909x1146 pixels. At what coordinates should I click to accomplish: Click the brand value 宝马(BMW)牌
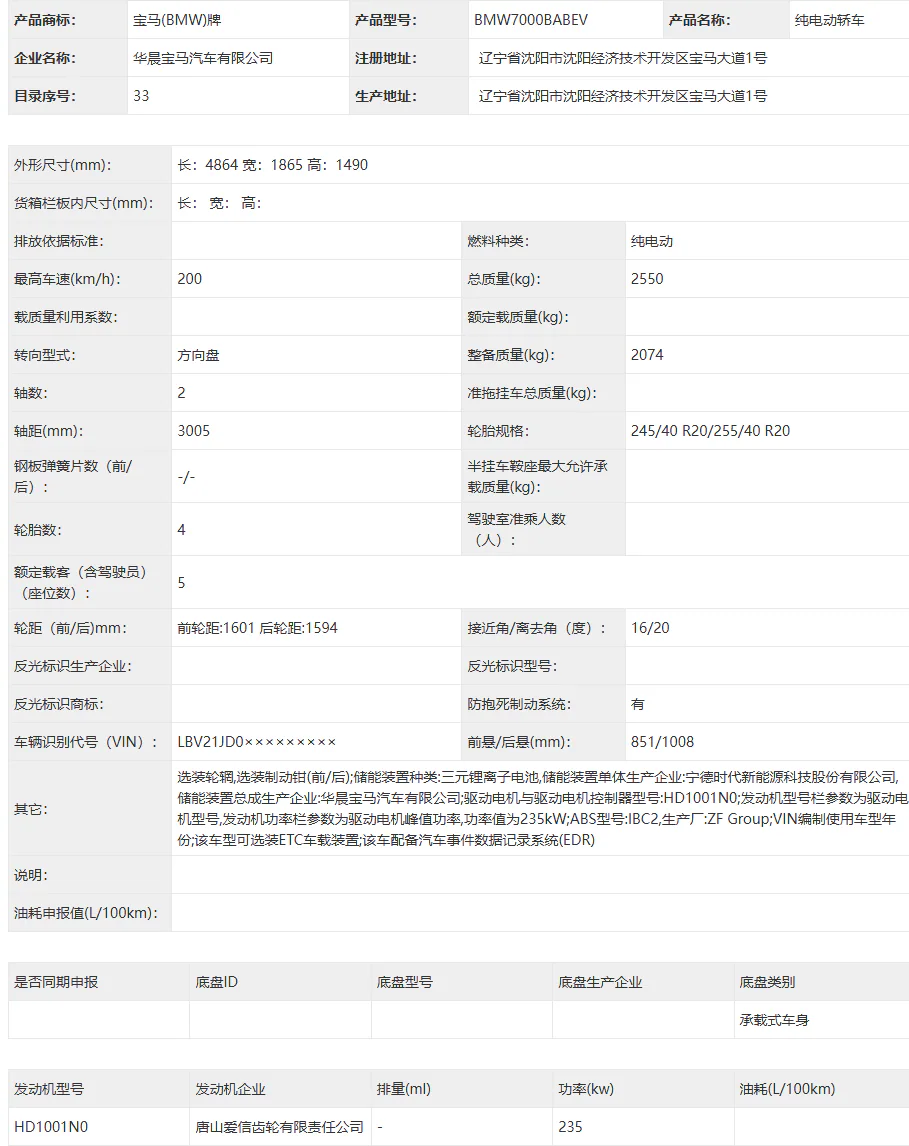[x=177, y=20]
